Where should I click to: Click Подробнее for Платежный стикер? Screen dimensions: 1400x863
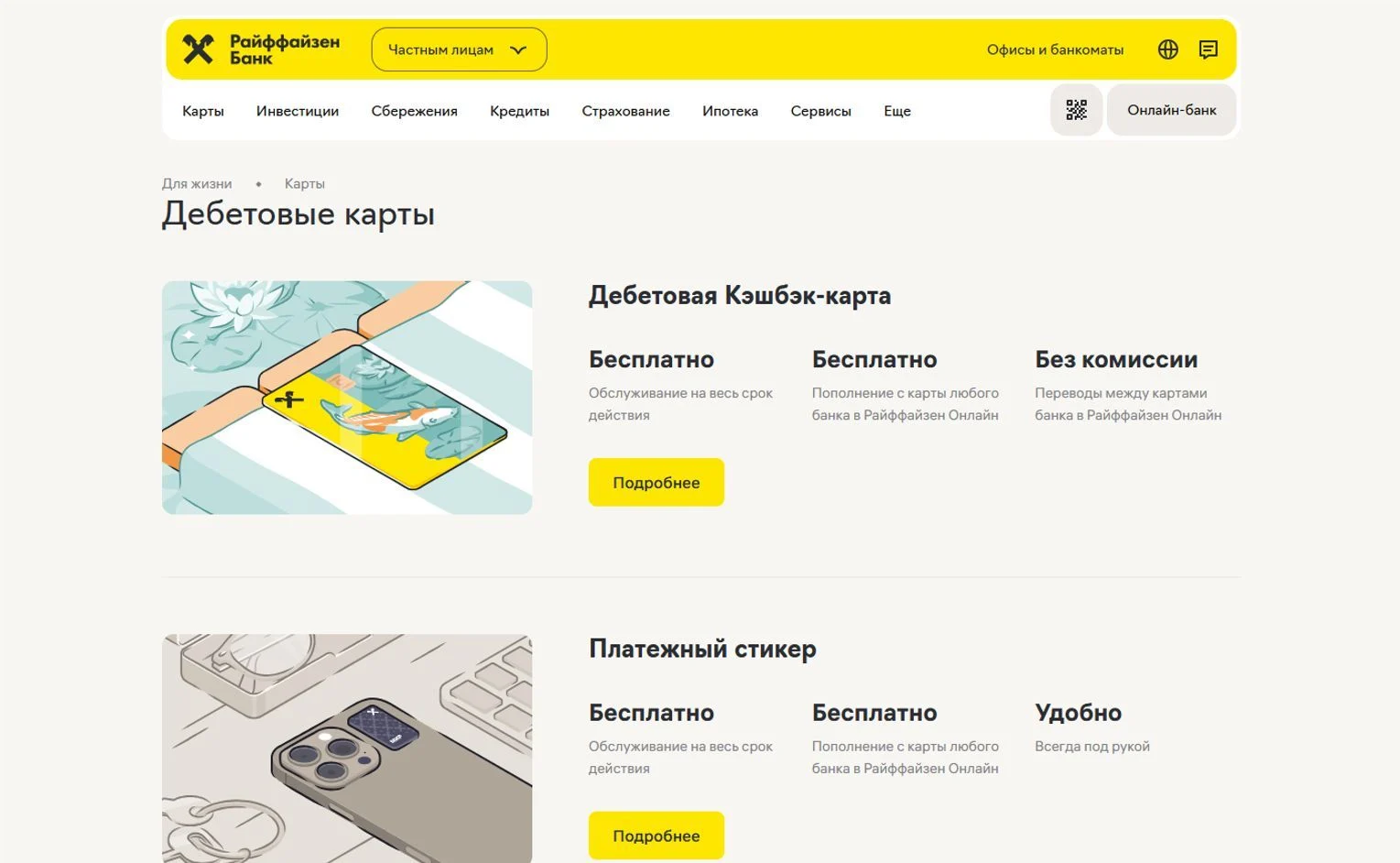pos(657,836)
